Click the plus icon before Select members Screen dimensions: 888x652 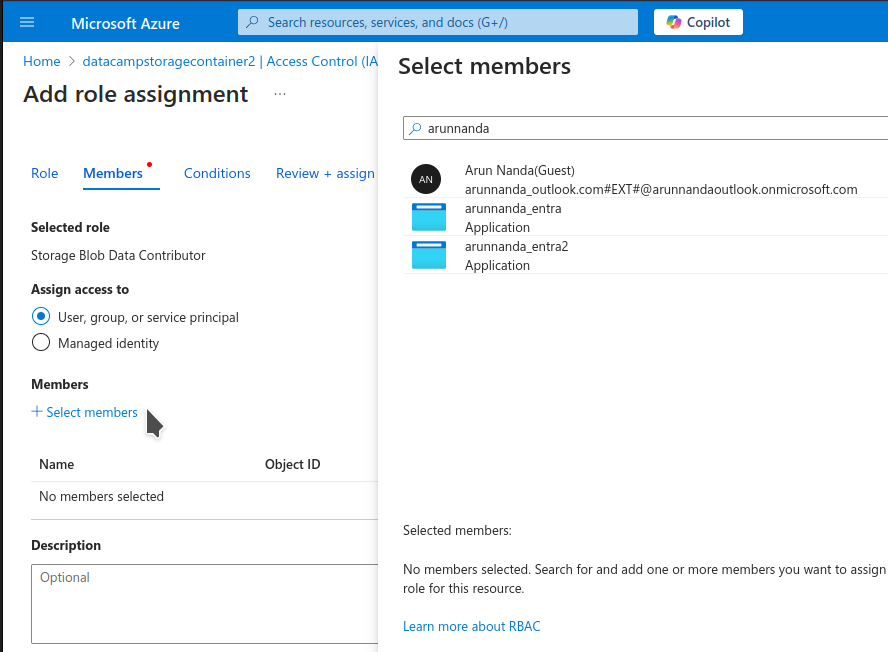37,412
